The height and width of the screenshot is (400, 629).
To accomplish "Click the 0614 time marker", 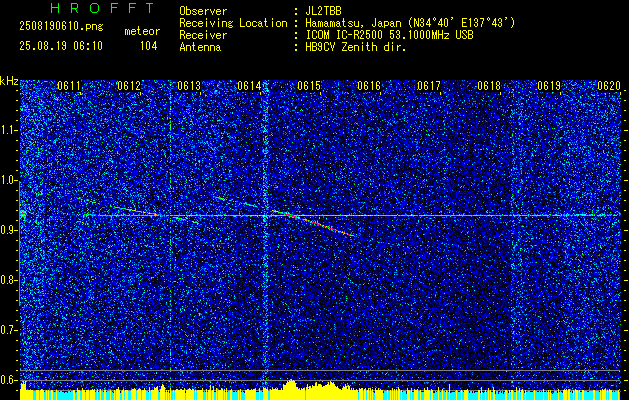I will [x=249, y=86].
